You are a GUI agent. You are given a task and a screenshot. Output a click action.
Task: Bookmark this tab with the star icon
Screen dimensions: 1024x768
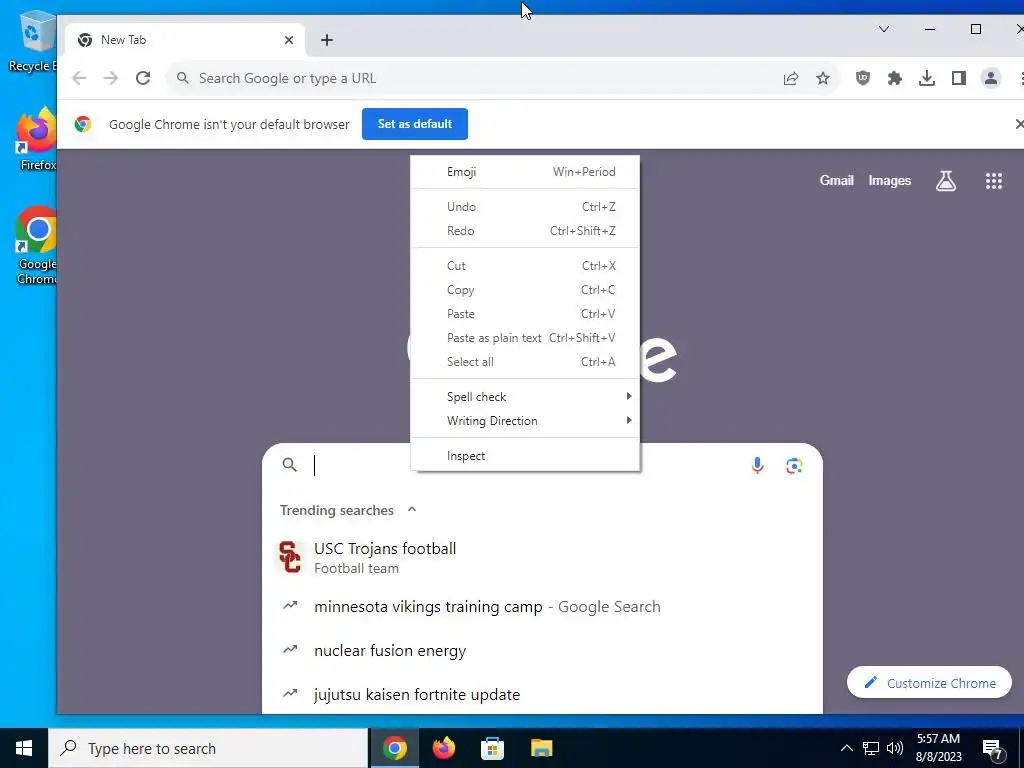[x=823, y=78]
